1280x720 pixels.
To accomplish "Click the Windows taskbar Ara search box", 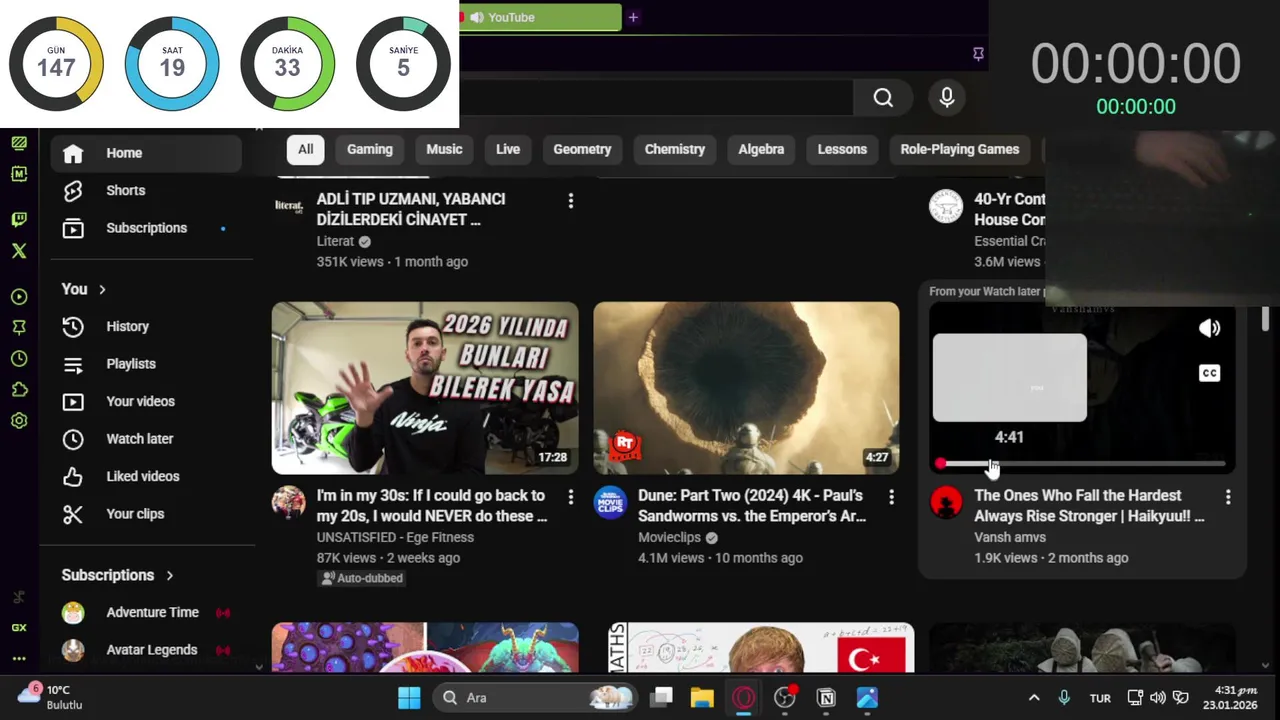I will click(536, 698).
